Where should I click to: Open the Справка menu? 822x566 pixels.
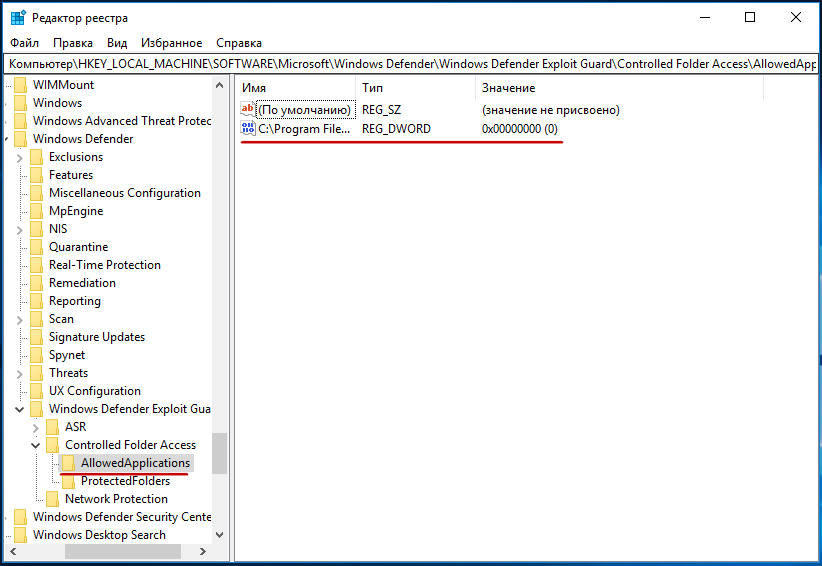click(239, 43)
